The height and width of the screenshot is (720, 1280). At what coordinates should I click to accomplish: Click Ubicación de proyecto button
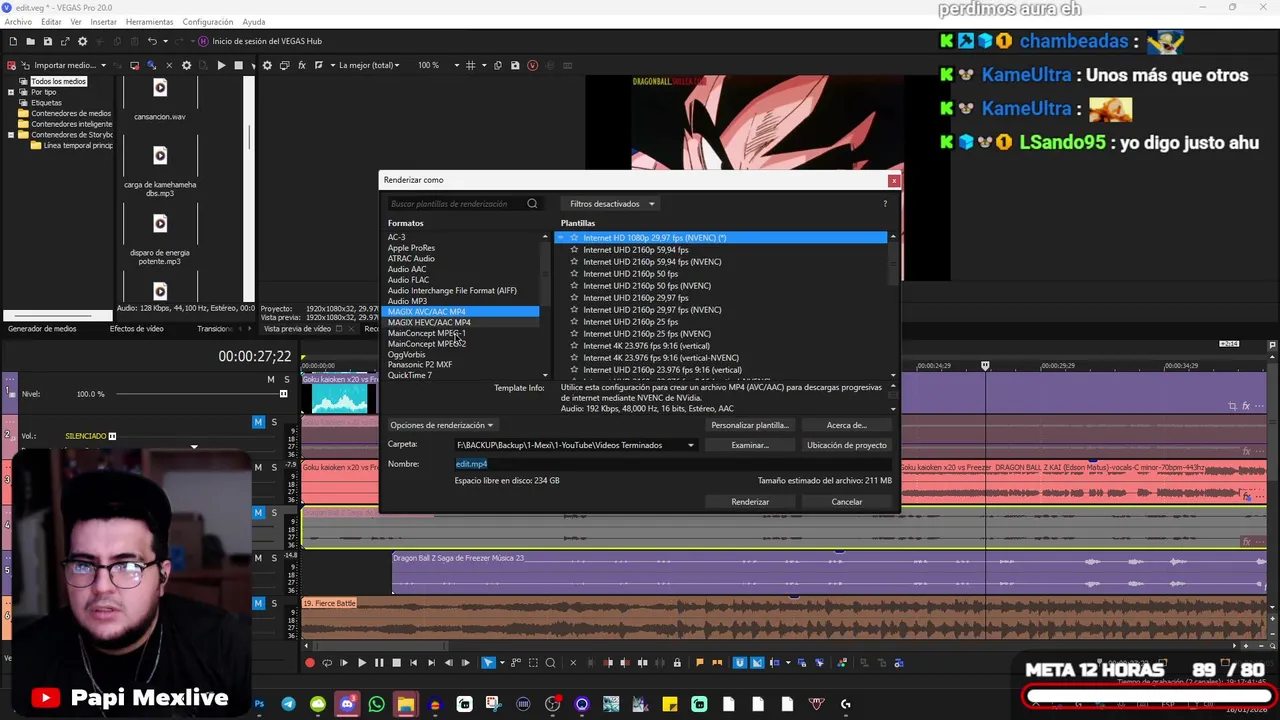click(847, 445)
